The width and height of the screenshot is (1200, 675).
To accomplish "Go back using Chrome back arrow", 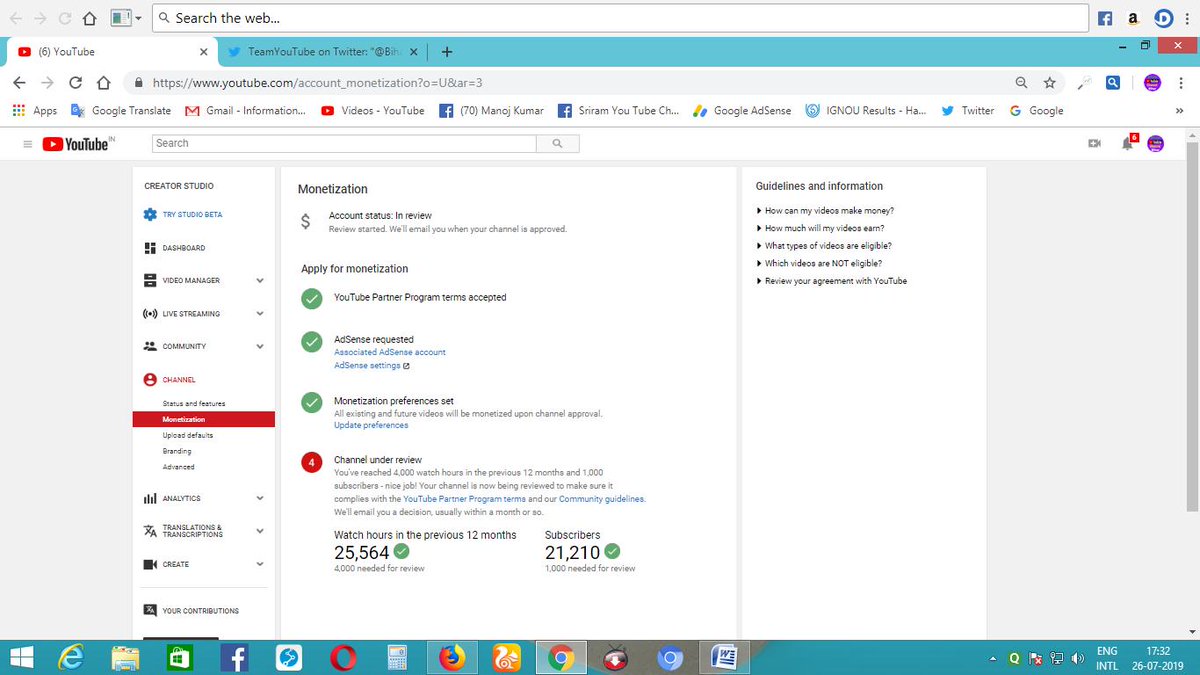I will point(21,83).
